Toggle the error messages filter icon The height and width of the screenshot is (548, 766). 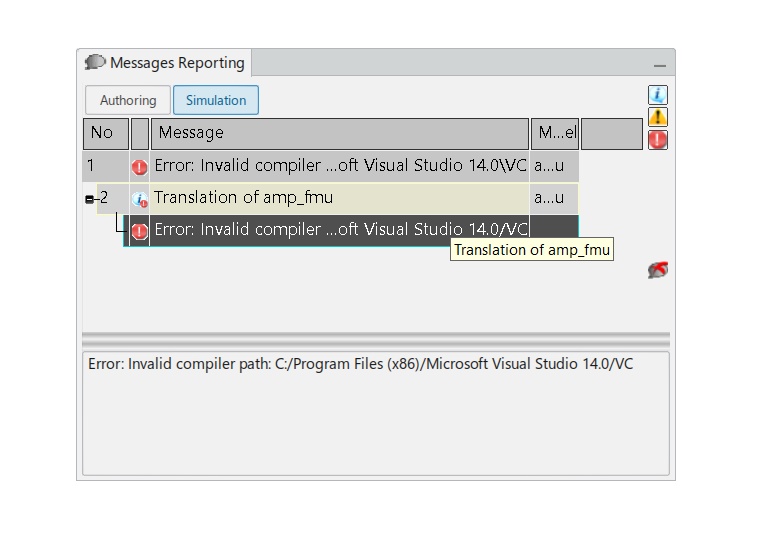pos(657,140)
